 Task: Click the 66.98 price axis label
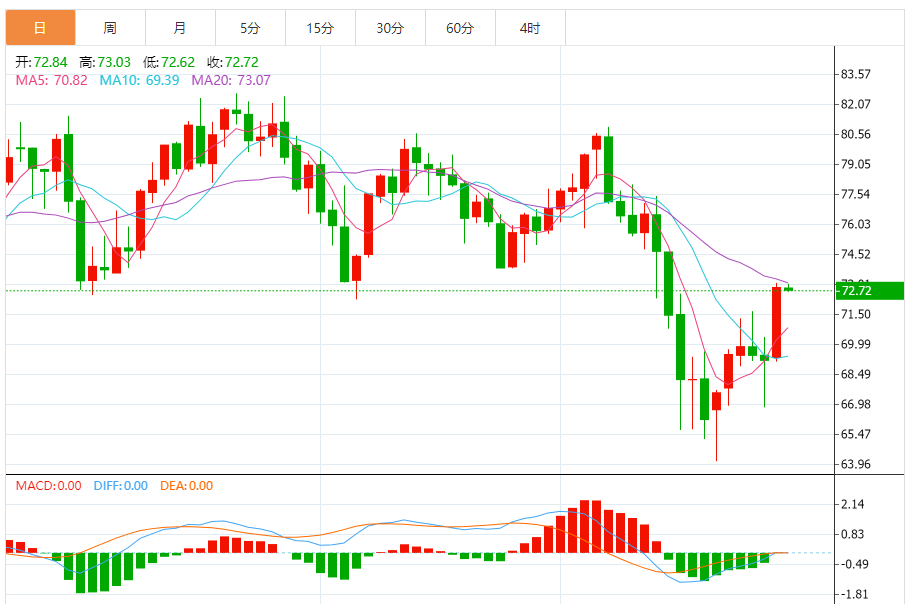[855, 404]
